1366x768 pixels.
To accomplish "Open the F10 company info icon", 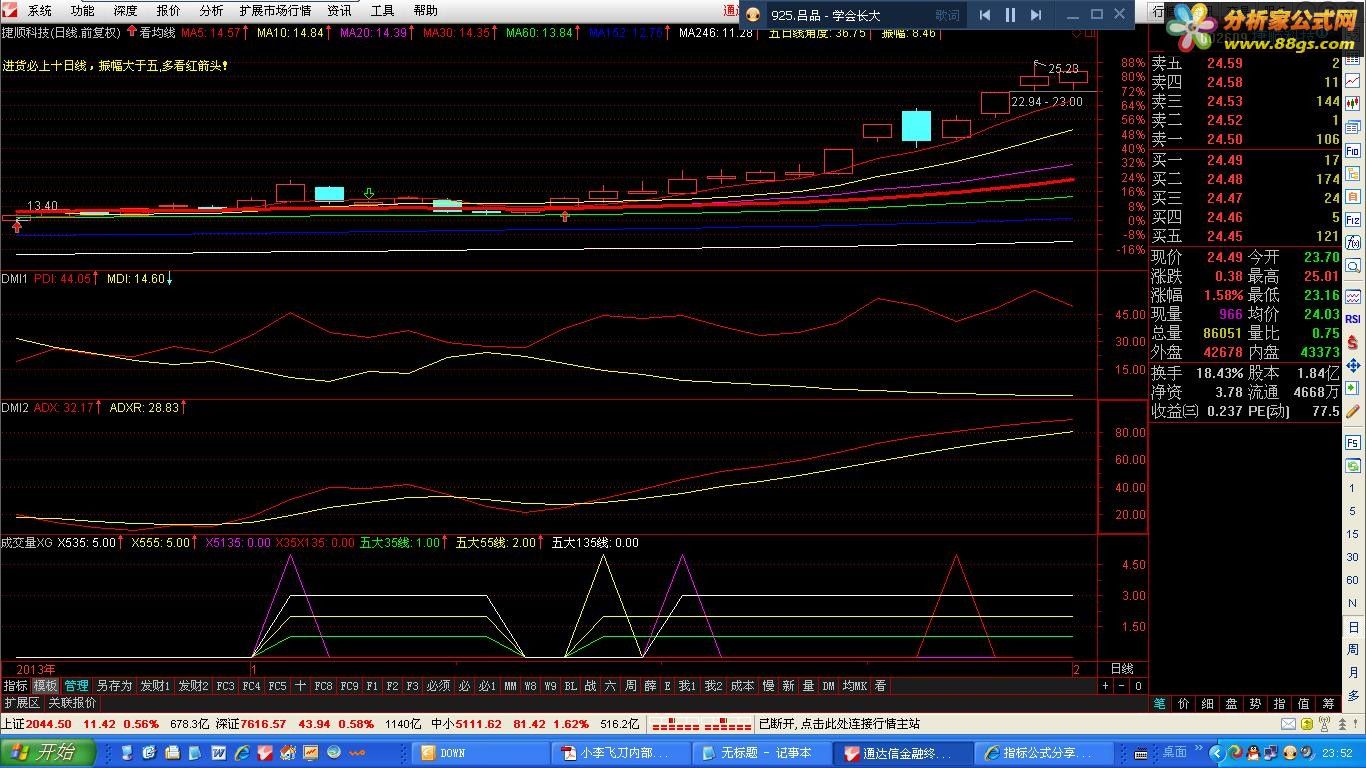I will click(1353, 149).
